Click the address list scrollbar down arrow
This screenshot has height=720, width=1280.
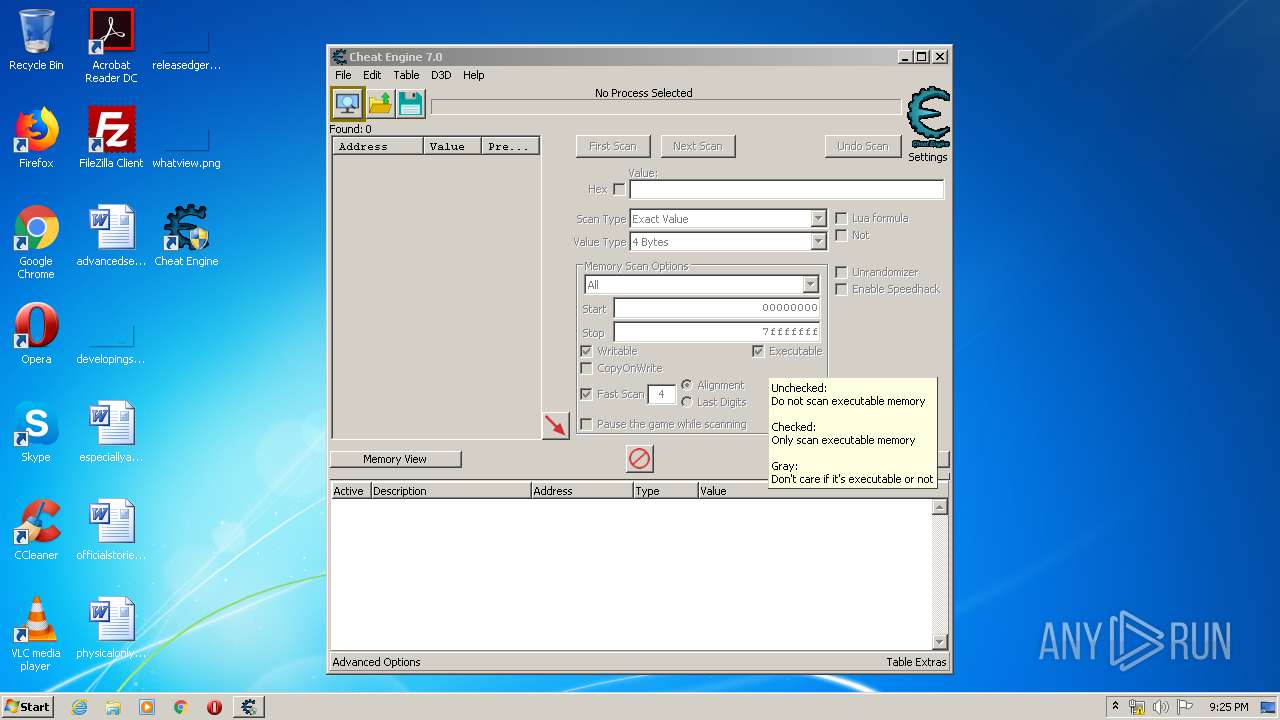point(939,642)
